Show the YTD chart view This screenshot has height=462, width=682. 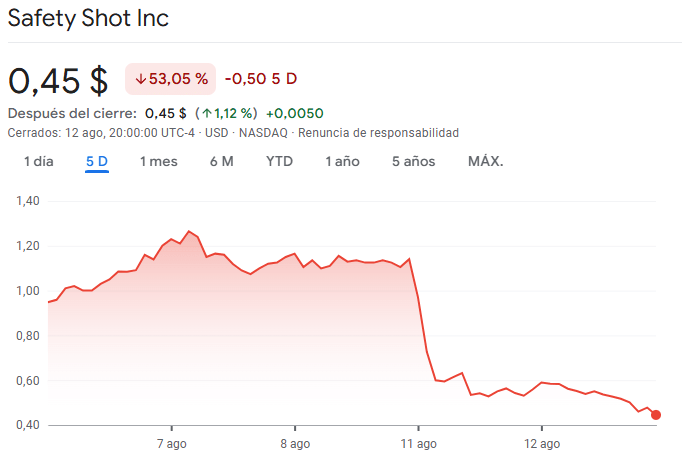tap(279, 161)
